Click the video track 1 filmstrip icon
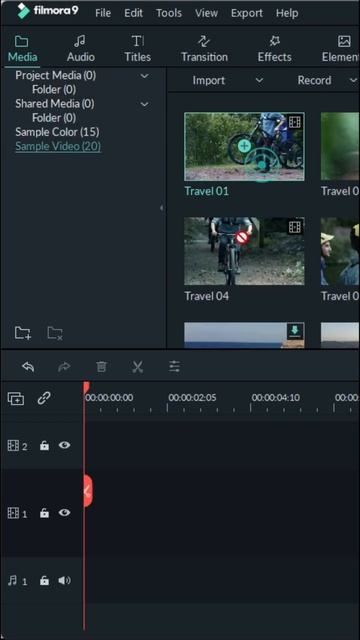Viewport: 360px width, 640px height. coord(13,513)
